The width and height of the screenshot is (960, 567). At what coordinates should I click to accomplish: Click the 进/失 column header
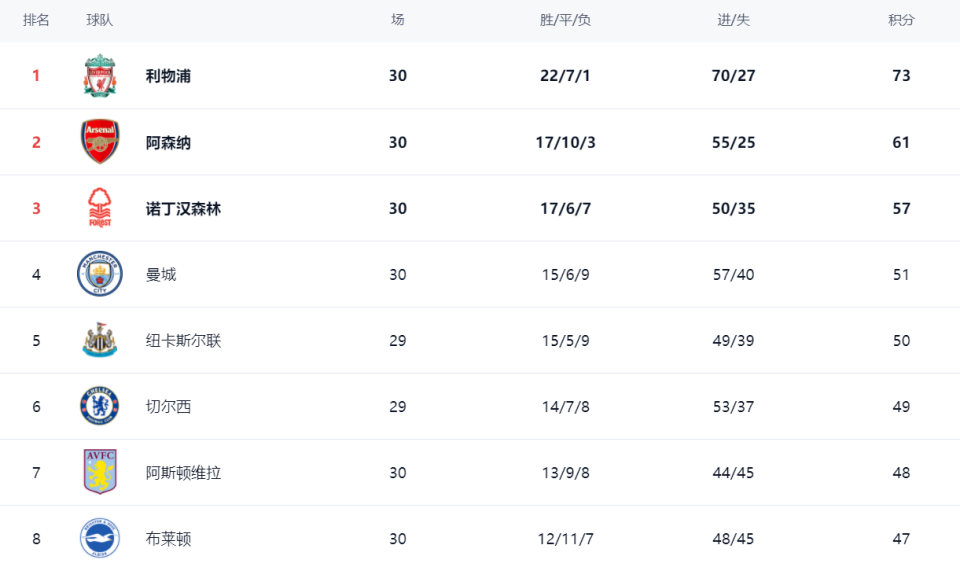733,20
